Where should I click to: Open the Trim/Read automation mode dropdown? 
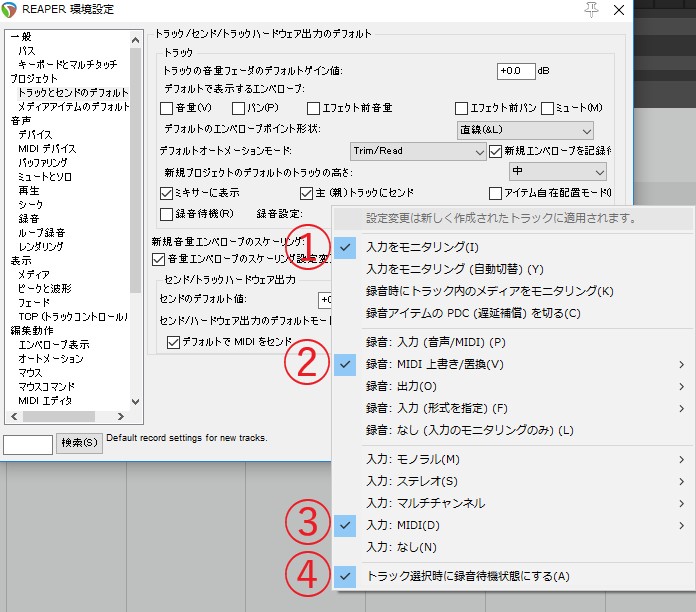click(x=418, y=151)
